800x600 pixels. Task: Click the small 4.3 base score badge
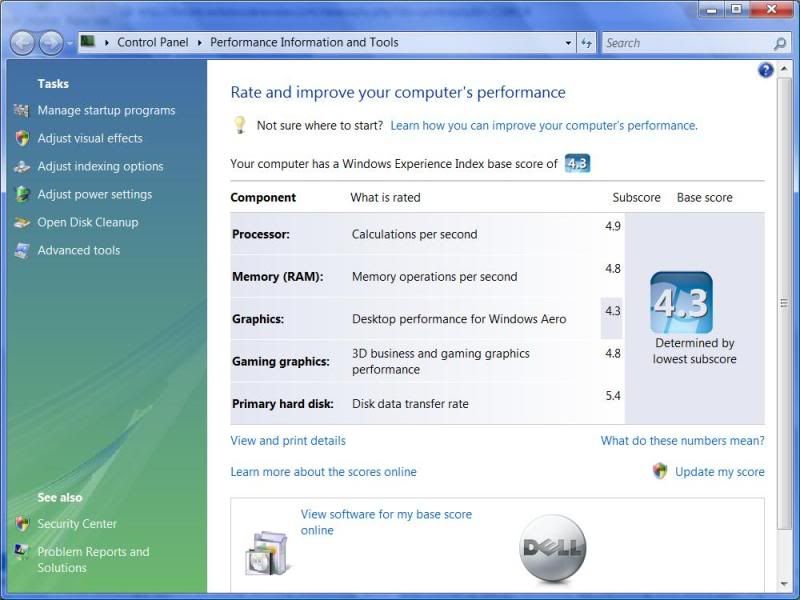pos(577,163)
